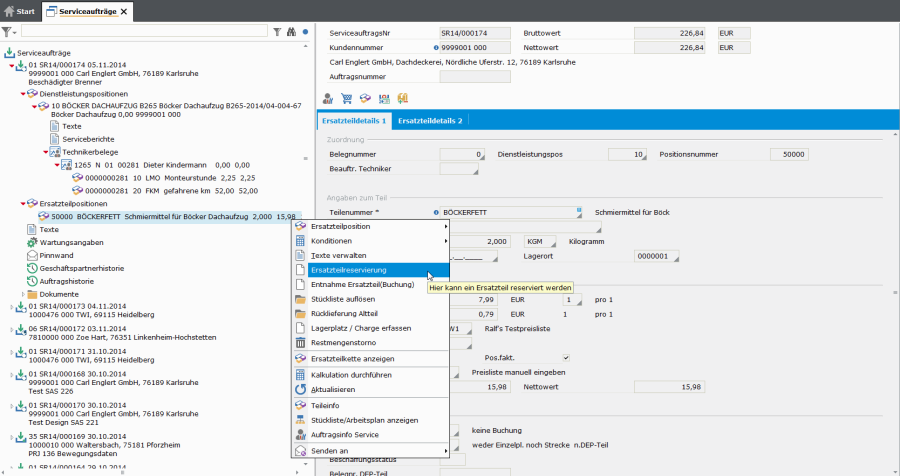Click the Serviceberichte document icon
Screen dimensions: 900x476
[55, 139]
